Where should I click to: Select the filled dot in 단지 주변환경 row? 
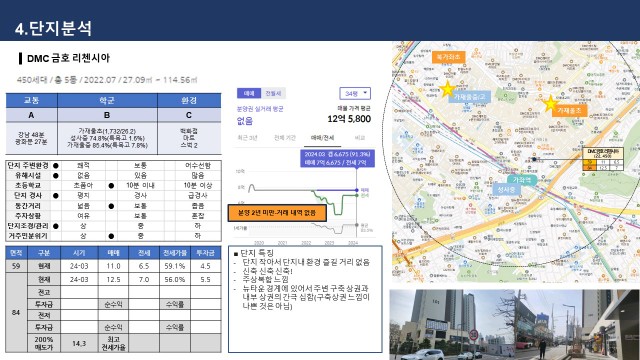56,166
